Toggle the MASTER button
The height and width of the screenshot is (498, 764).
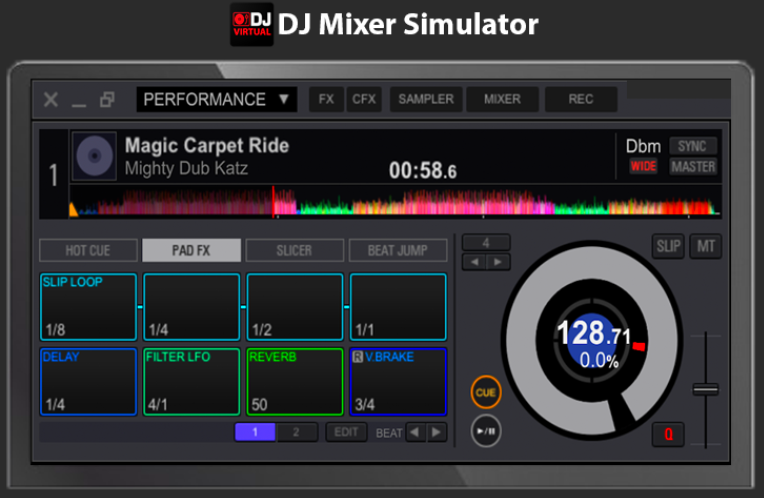[x=692, y=167]
